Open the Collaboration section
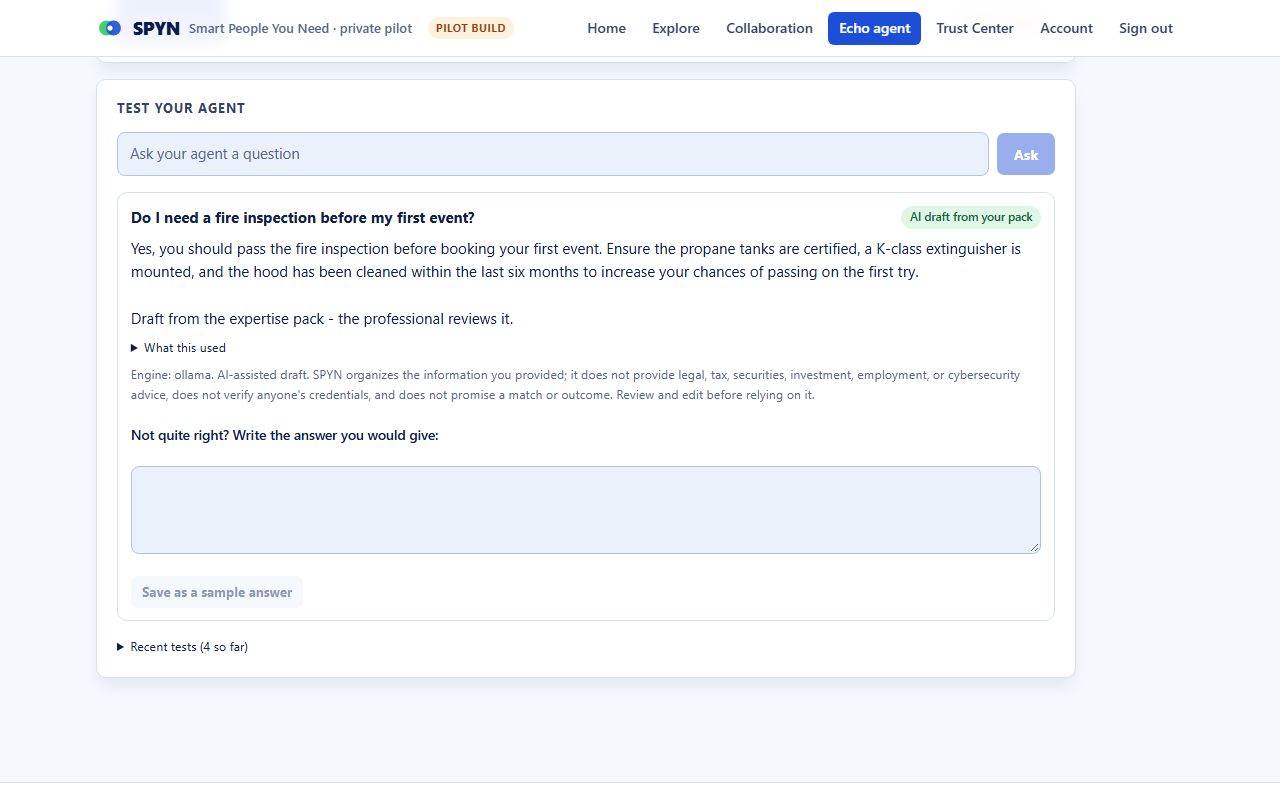 pyautogui.click(x=769, y=28)
